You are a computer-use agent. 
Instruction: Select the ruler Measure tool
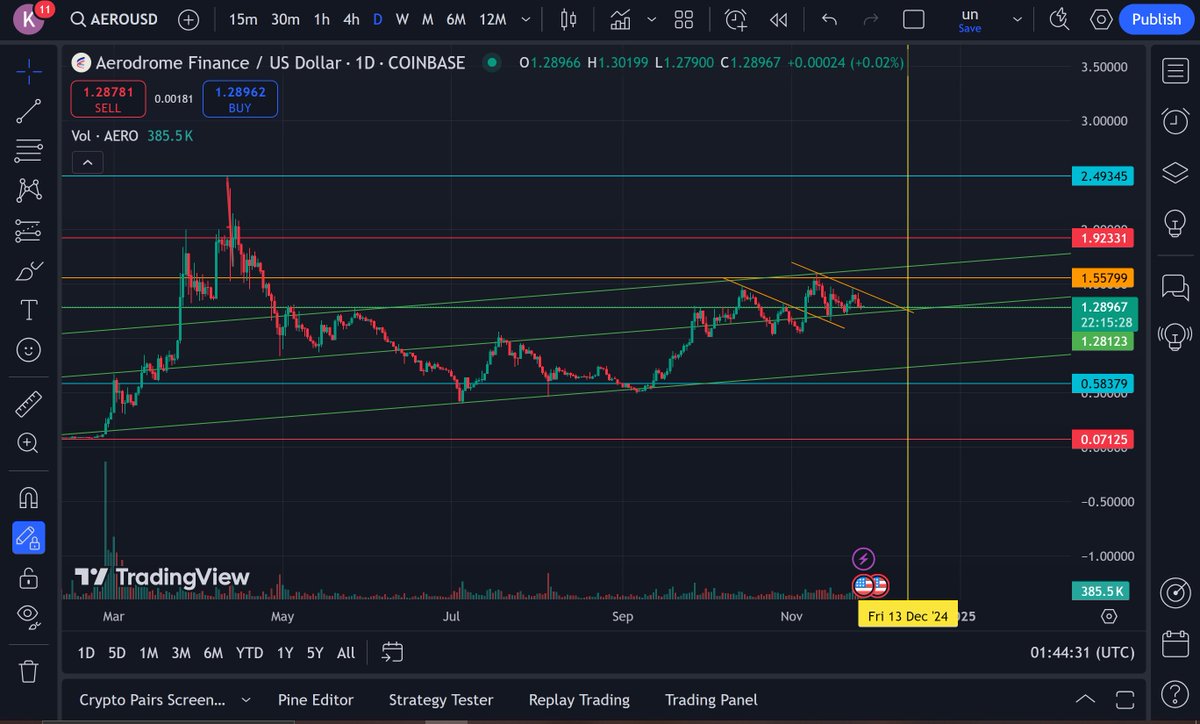[28, 404]
